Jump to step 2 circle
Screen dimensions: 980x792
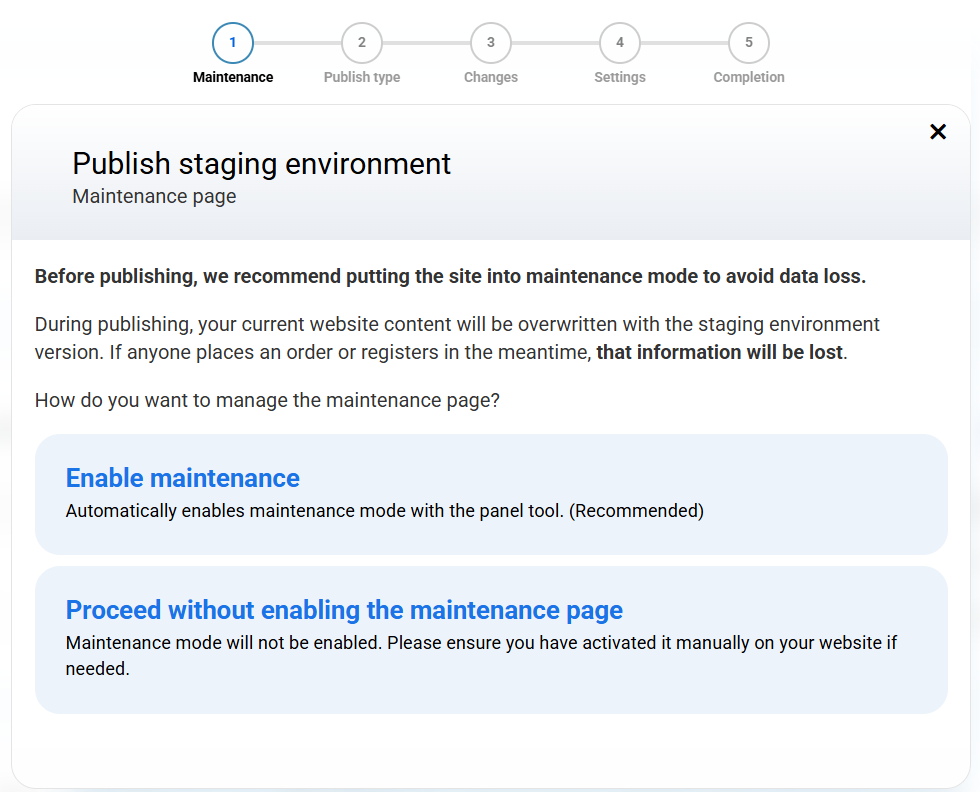362,43
